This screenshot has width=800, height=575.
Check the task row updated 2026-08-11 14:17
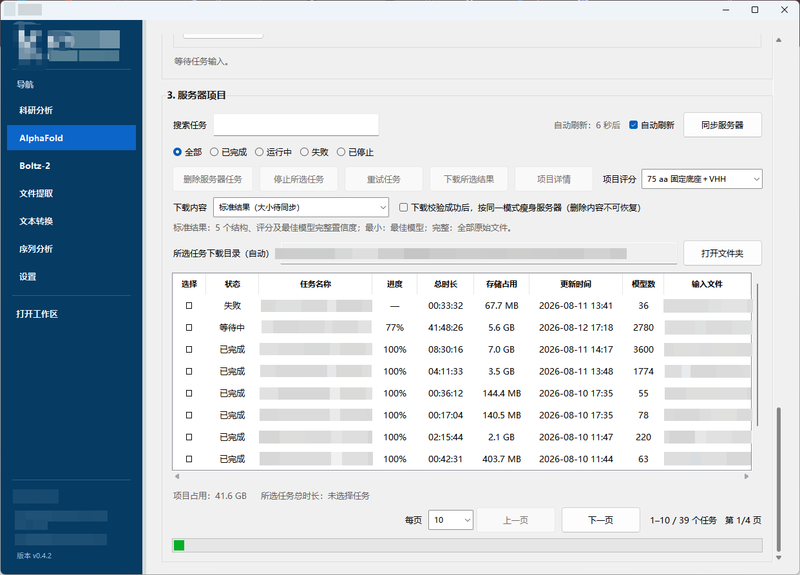pyautogui.click(x=189, y=349)
